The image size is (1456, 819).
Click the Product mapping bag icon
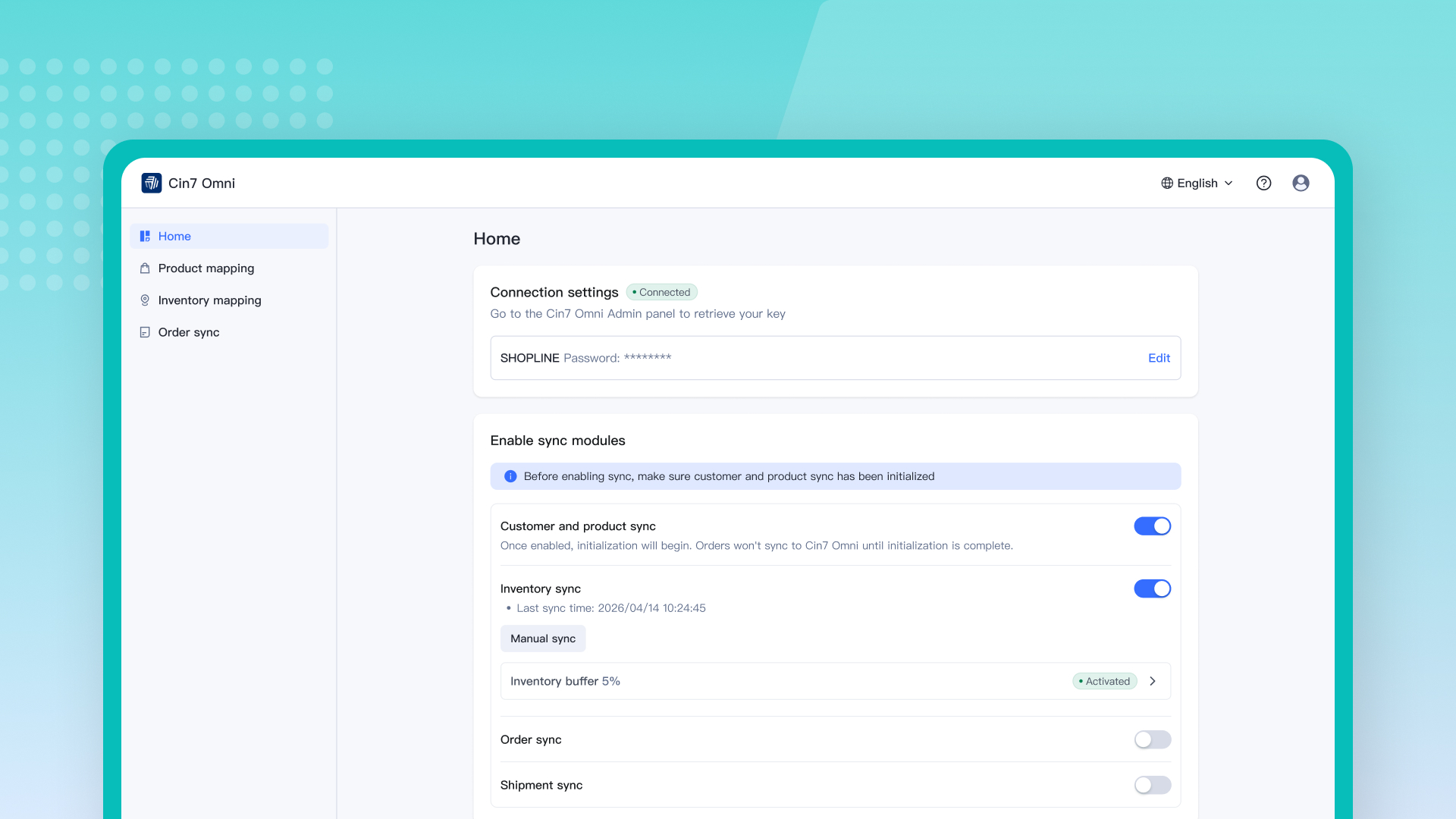(145, 268)
